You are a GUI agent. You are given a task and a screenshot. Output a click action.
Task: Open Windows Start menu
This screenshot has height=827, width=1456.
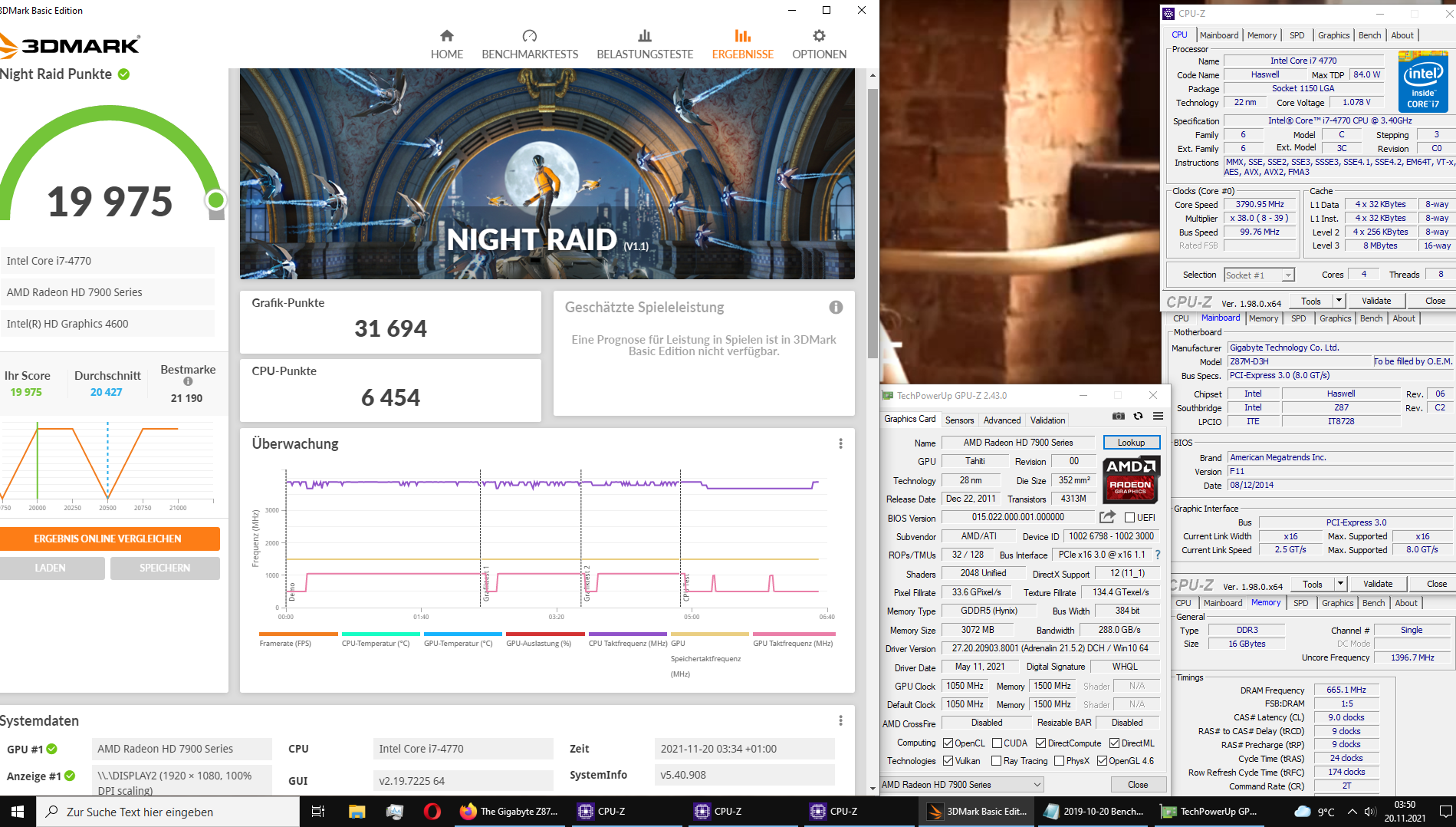click(17, 811)
